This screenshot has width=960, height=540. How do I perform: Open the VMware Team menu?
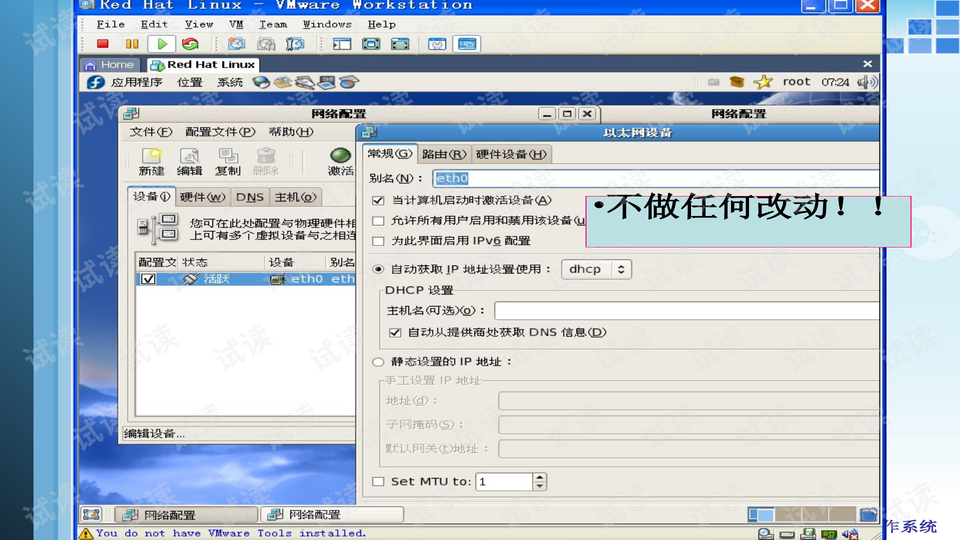click(273, 24)
